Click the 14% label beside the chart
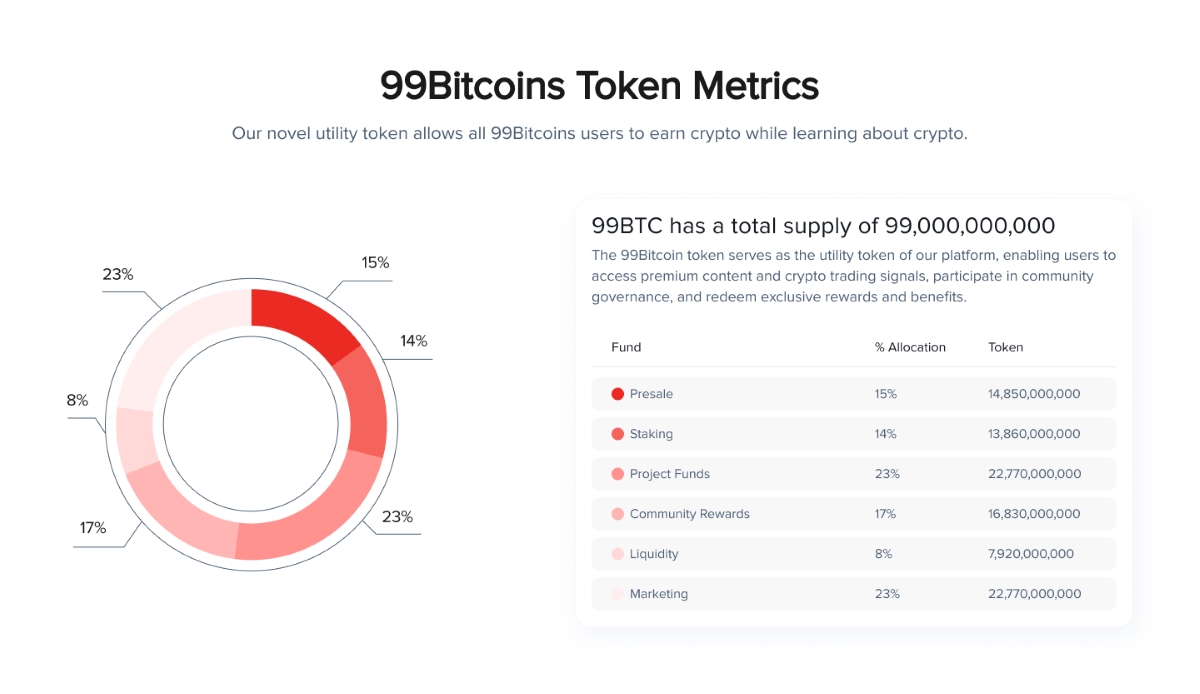The width and height of the screenshot is (1200, 694). (x=413, y=341)
